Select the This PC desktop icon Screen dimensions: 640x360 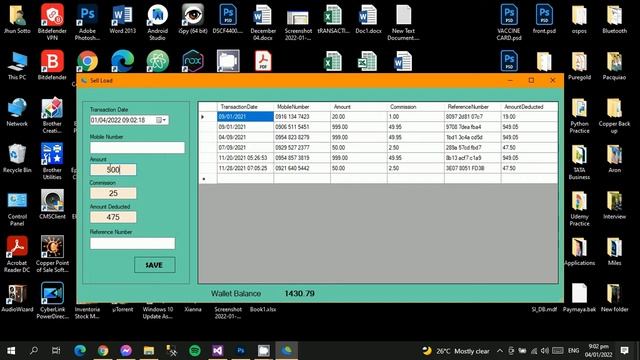(17, 65)
